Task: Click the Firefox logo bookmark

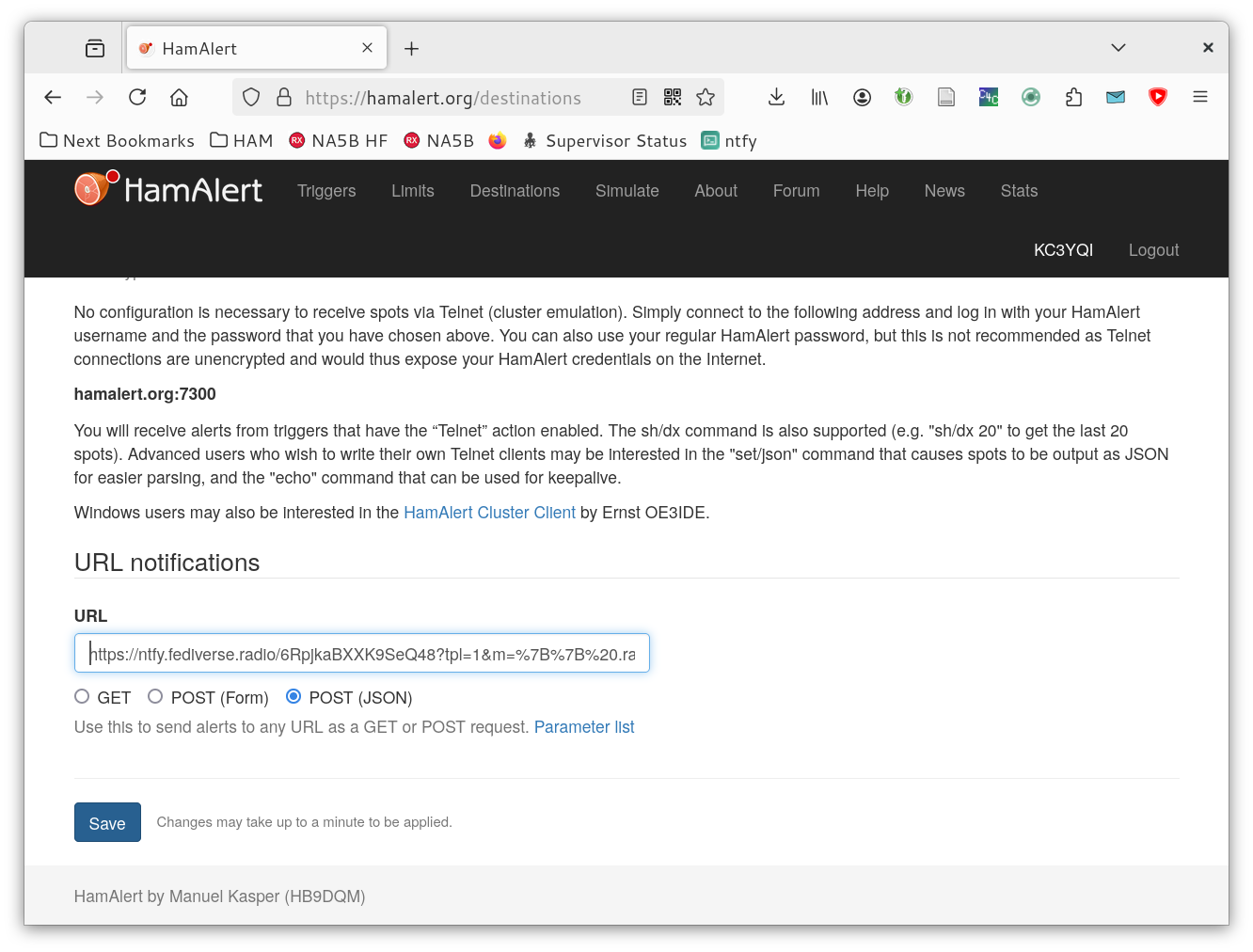Action: click(498, 140)
